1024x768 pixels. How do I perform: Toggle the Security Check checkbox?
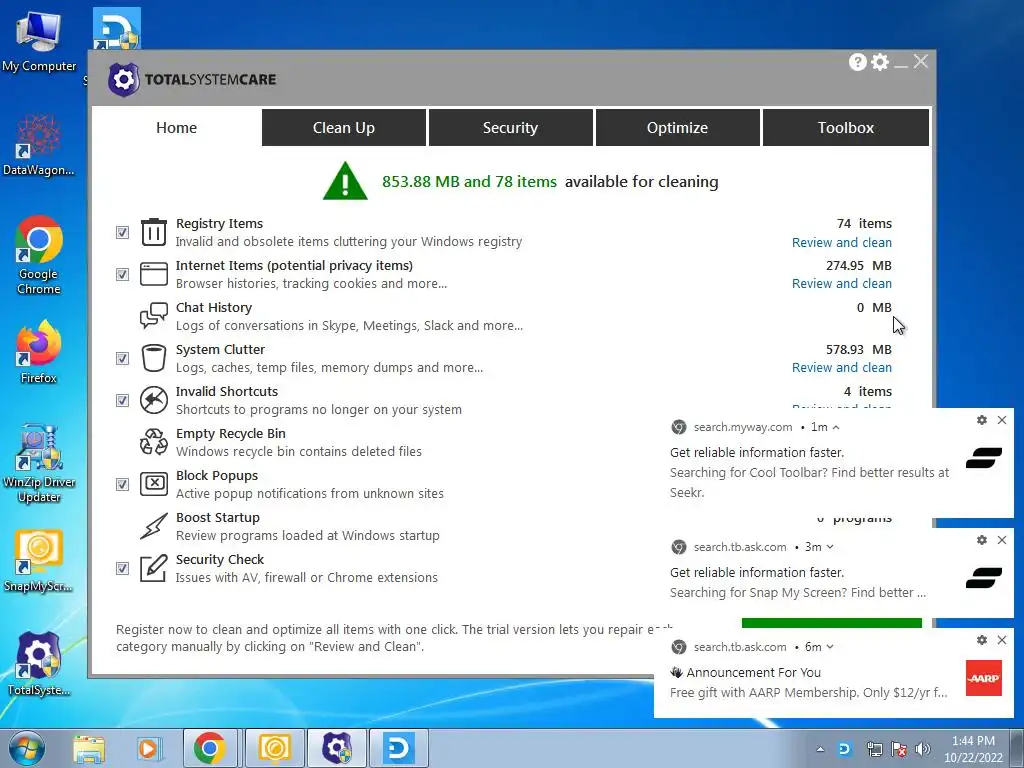[122, 568]
